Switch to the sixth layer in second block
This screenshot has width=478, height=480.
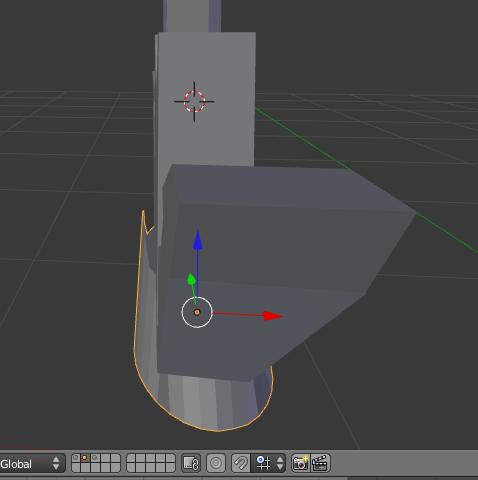(131, 458)
